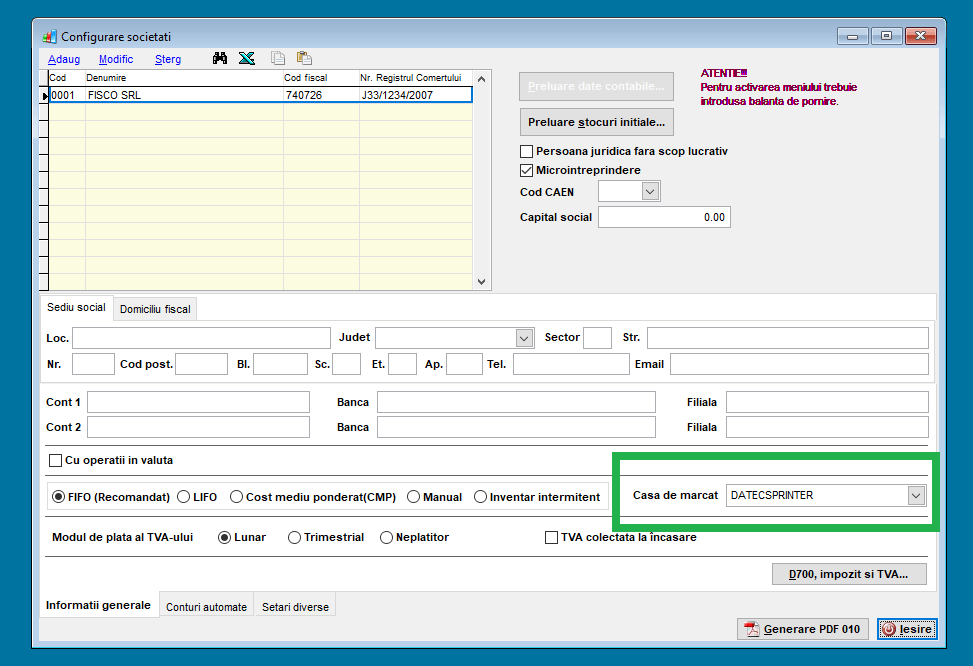Open D700, impozit si TVA dialog

click(849, 574)
